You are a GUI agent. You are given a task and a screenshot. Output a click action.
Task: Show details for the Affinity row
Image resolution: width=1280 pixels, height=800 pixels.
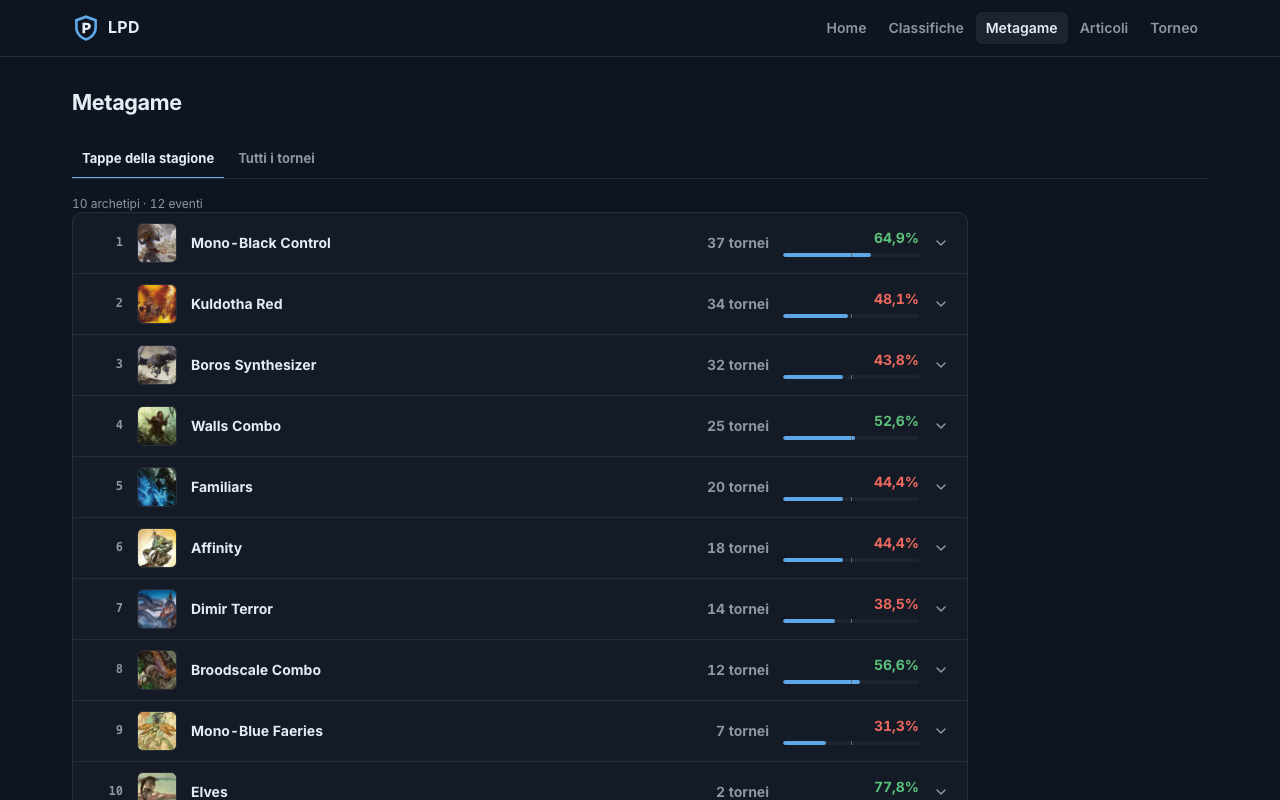click(x=941, y=548)
